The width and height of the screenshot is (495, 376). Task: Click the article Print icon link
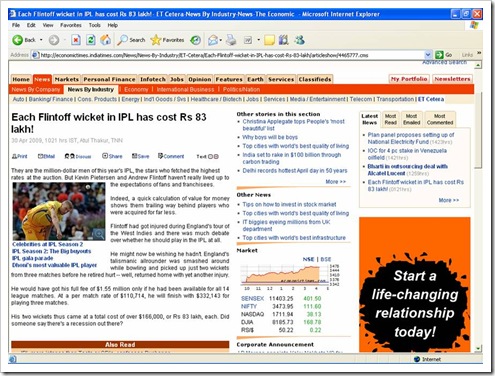click(x=20, y=156)
